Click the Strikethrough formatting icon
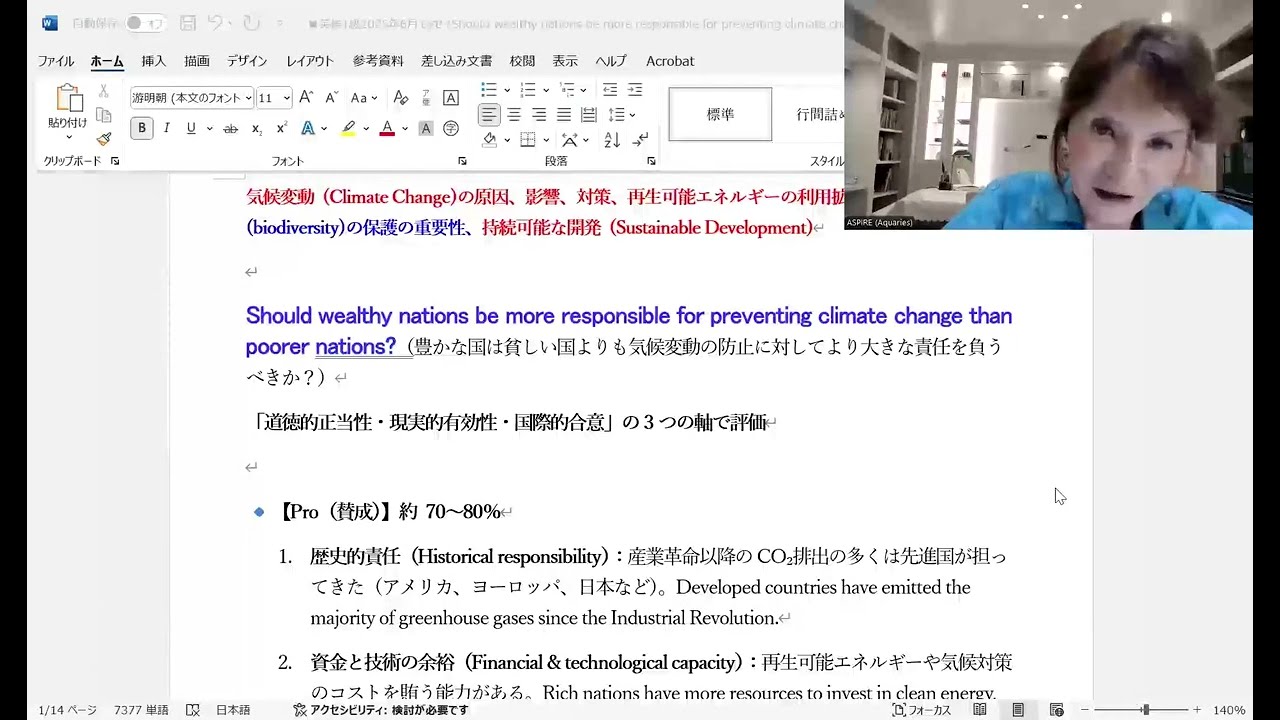This screenshot has height=720, width=1280. click(231, 128)
